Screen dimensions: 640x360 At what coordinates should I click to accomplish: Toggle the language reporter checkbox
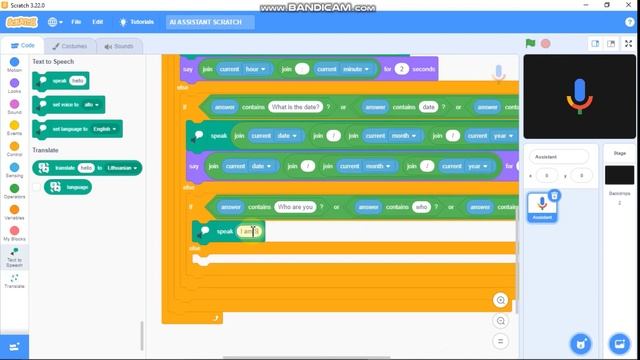[x=36, y=187]
